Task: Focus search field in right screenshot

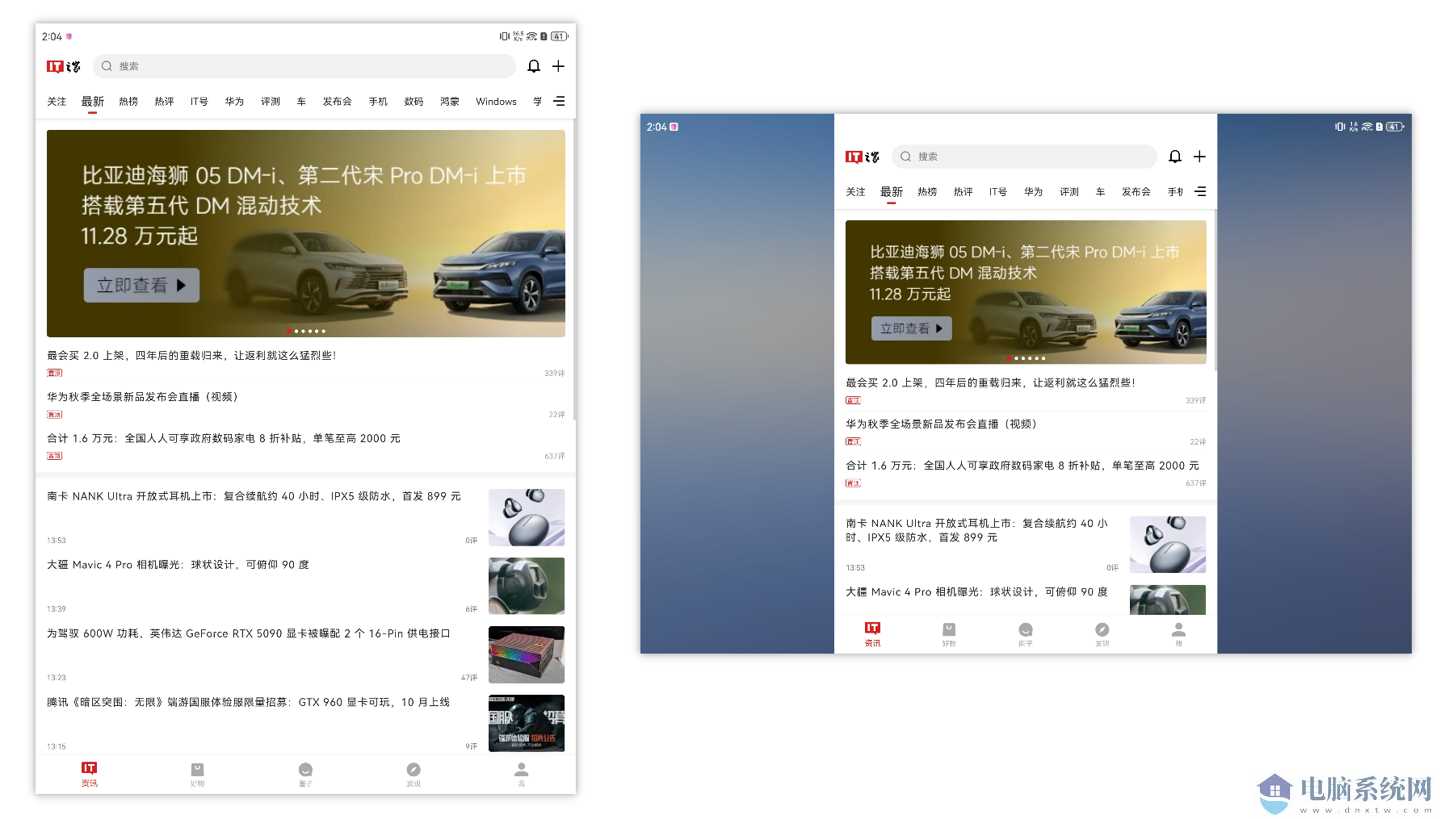Action: click(x=1024, y=156)
